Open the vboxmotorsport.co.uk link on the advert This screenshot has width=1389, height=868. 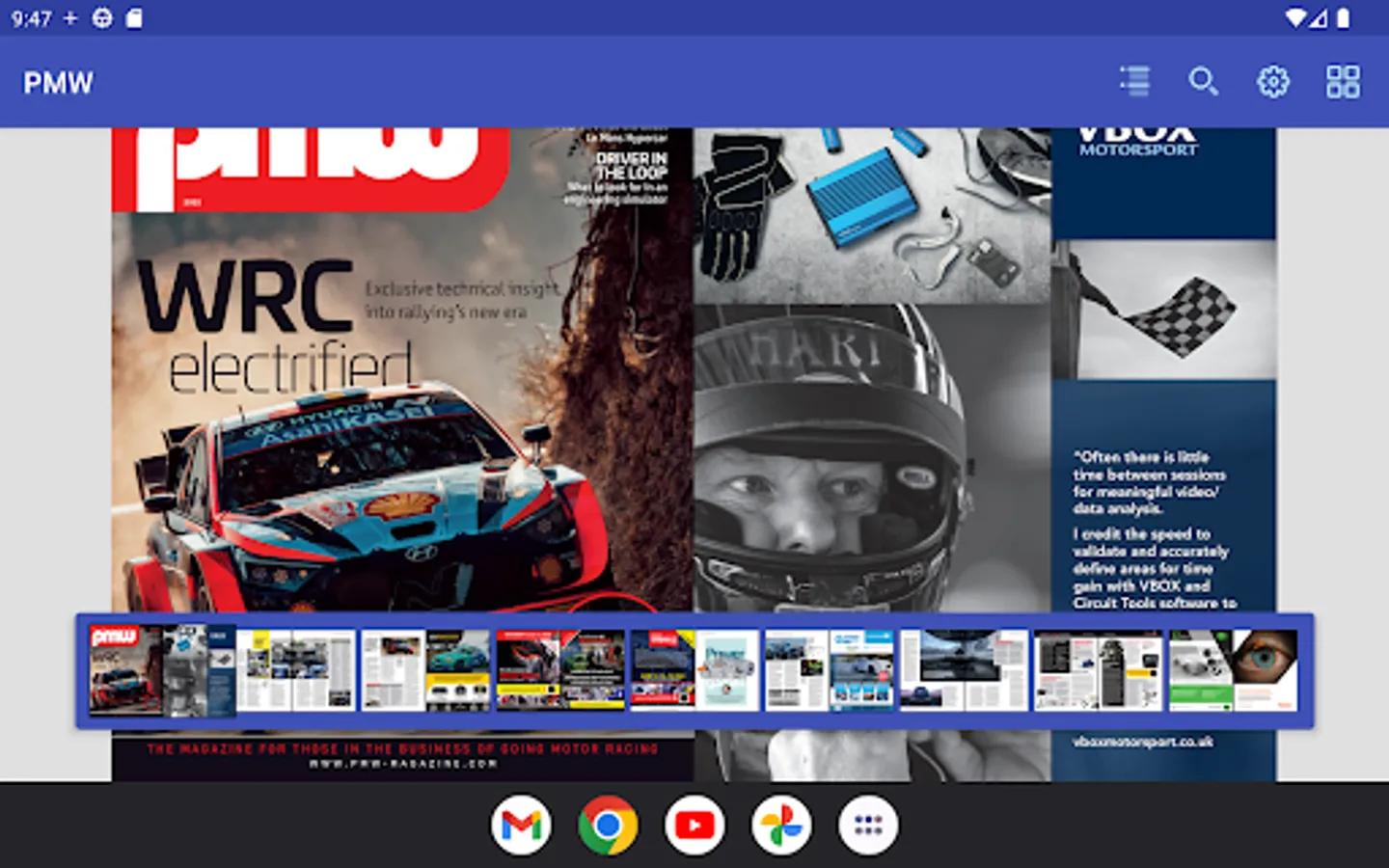coord(1143,742)
